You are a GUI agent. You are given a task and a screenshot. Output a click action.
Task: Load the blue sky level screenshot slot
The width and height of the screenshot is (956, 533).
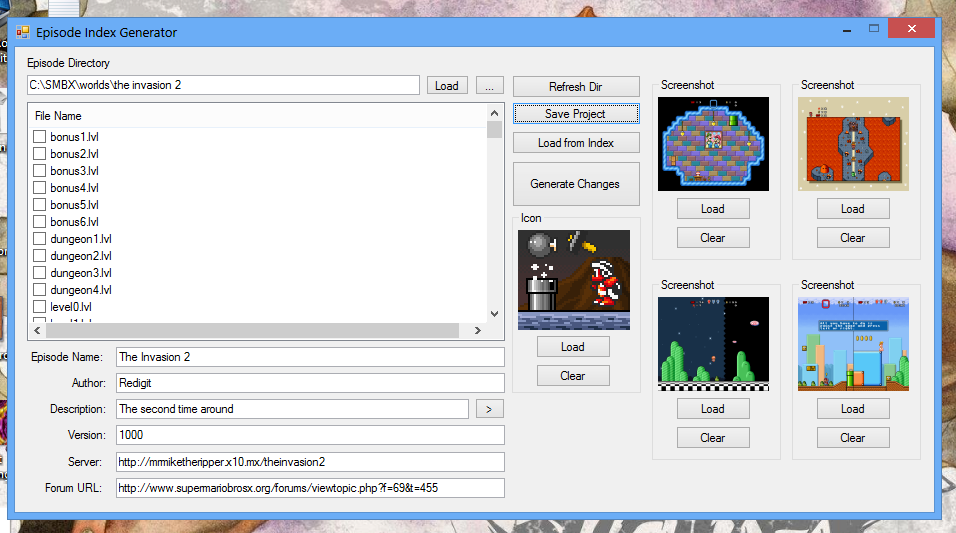click(x=853, y=409)
